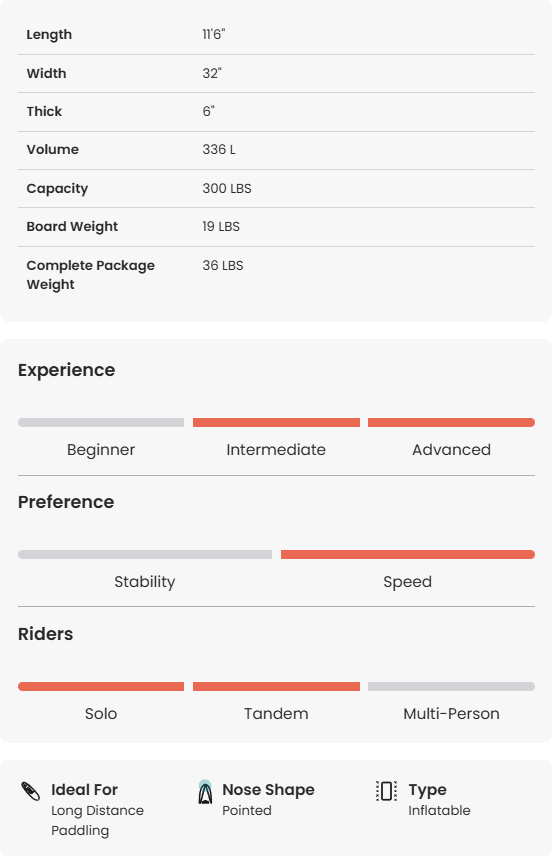Select the Intermediate experience bar
The height and width of the screenshot is (856, 553).
[x=276, y=423]
